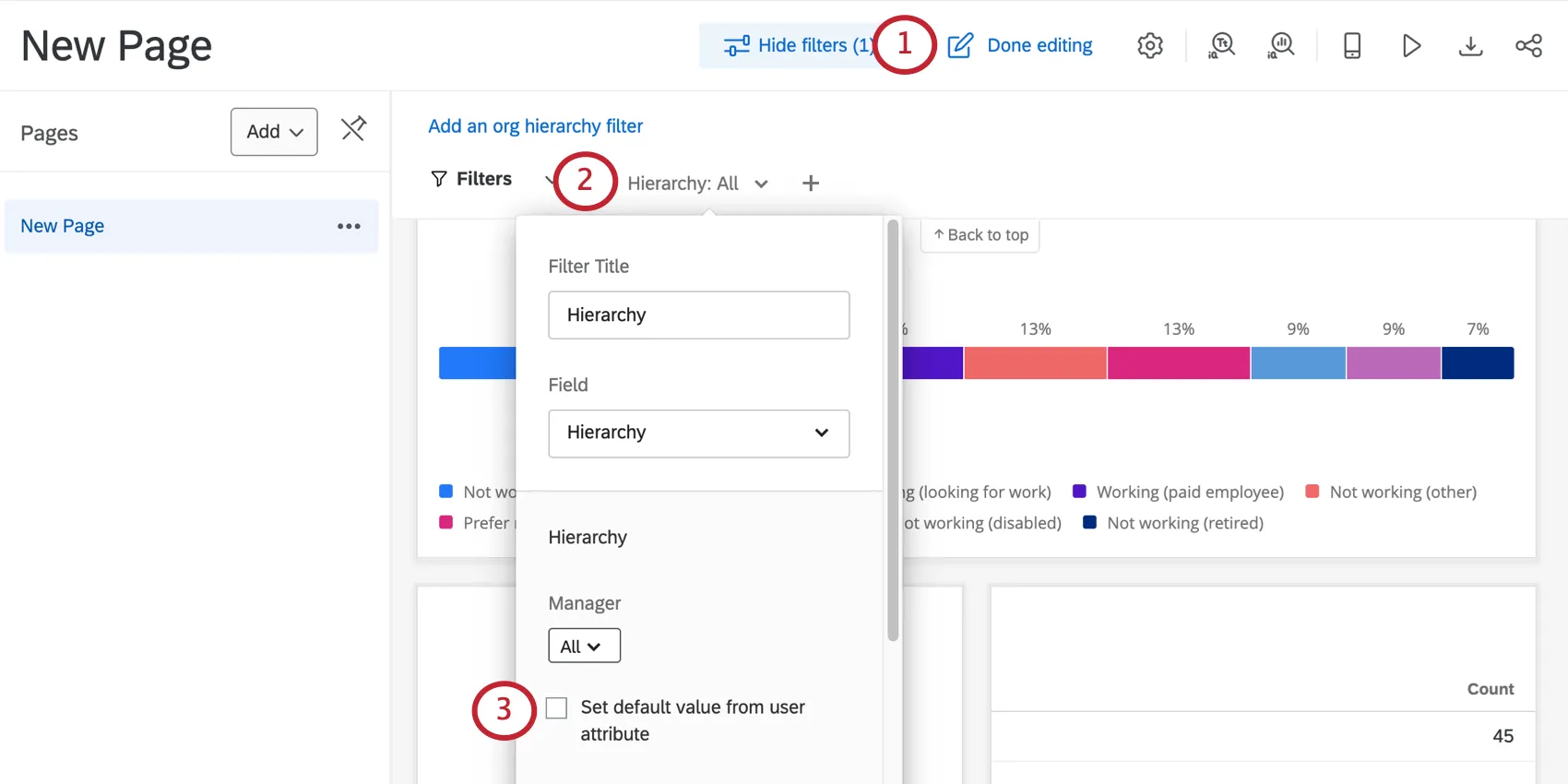This screenshot has width=1568, height=784.
Task: Click Add an org hierarchy filter link
Action: click(535, 125)
